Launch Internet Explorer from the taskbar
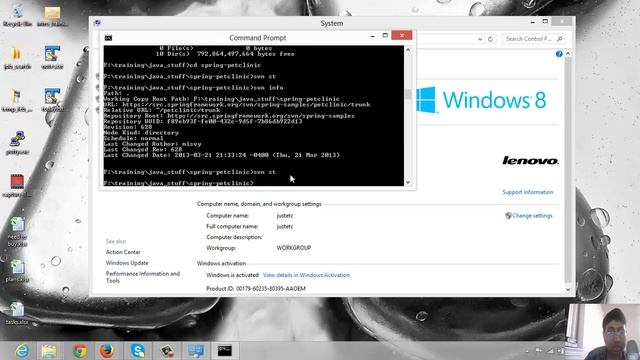This screenshot has width=640, height=360. [22, 351]
